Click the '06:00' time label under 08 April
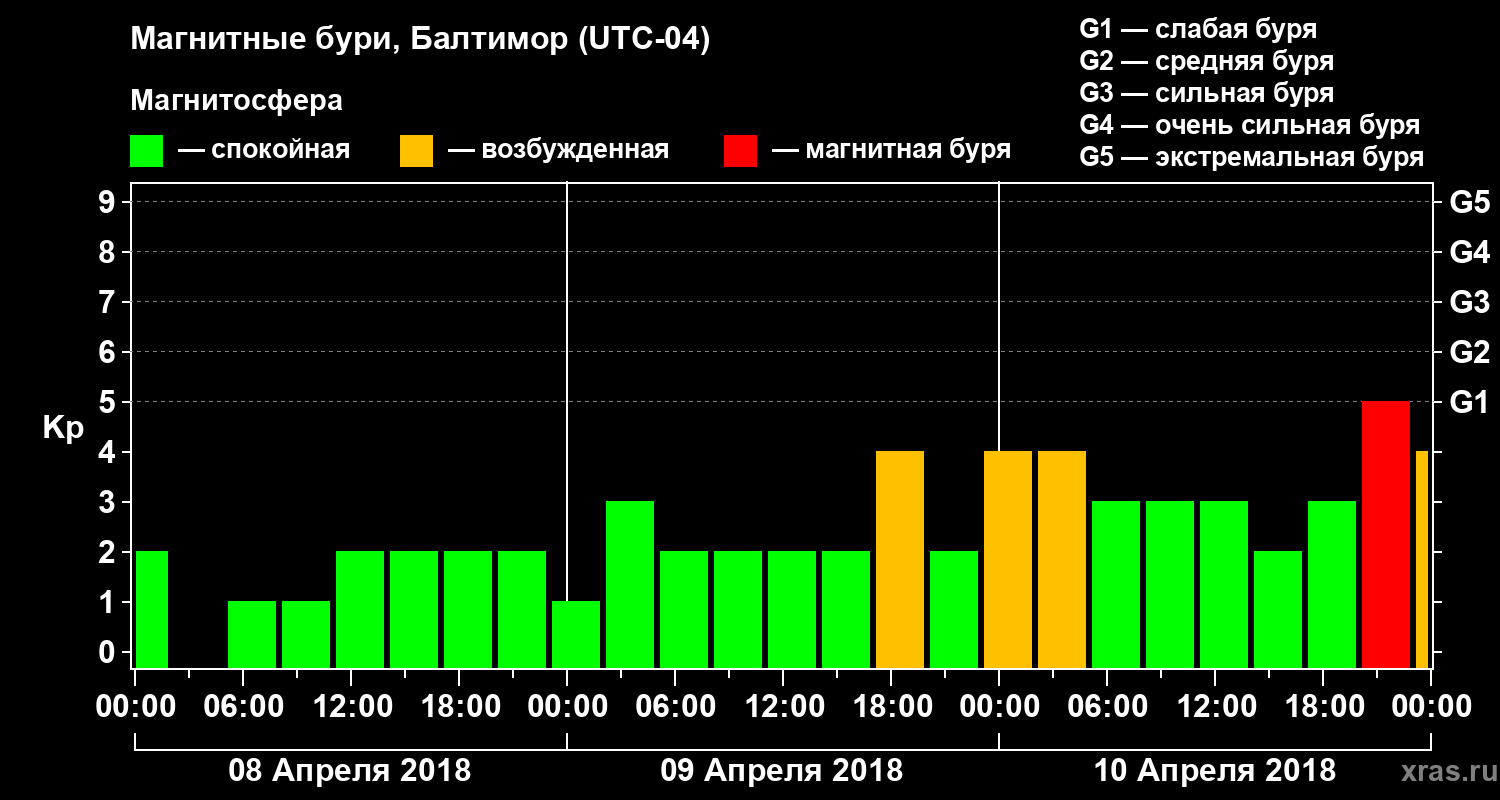 coord(243,707)
